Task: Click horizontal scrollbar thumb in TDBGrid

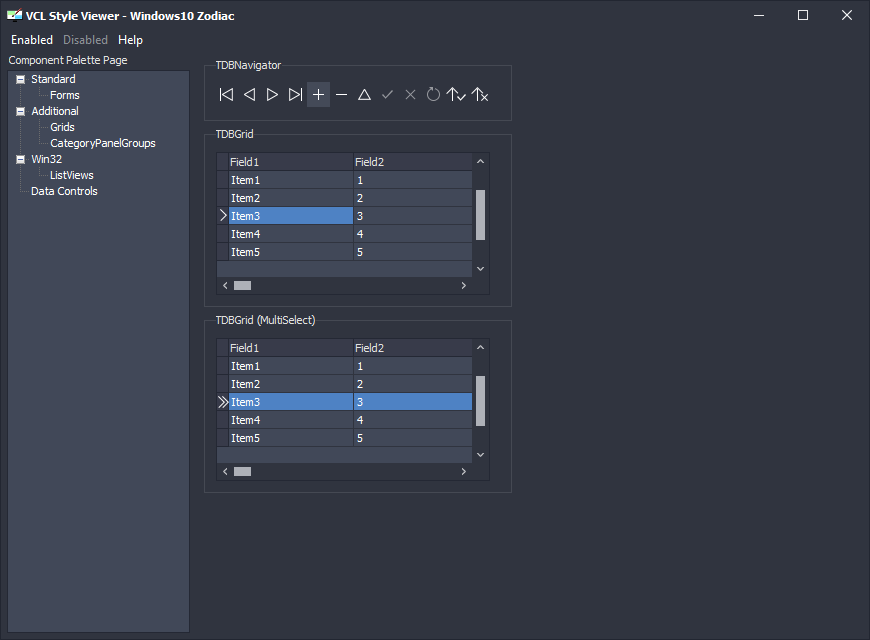Action: 242,285
